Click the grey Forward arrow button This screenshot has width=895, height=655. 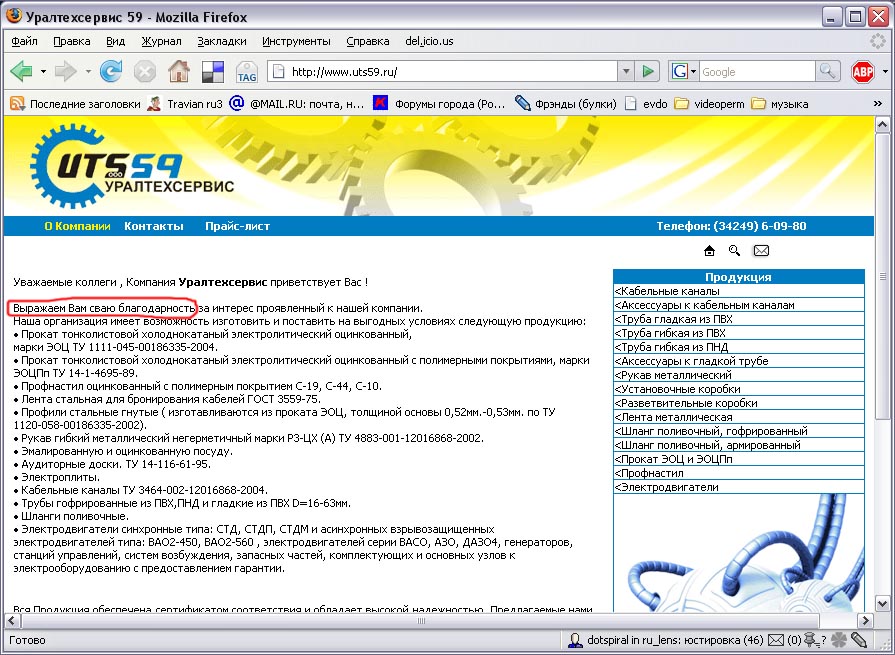[x=66, y=72]
